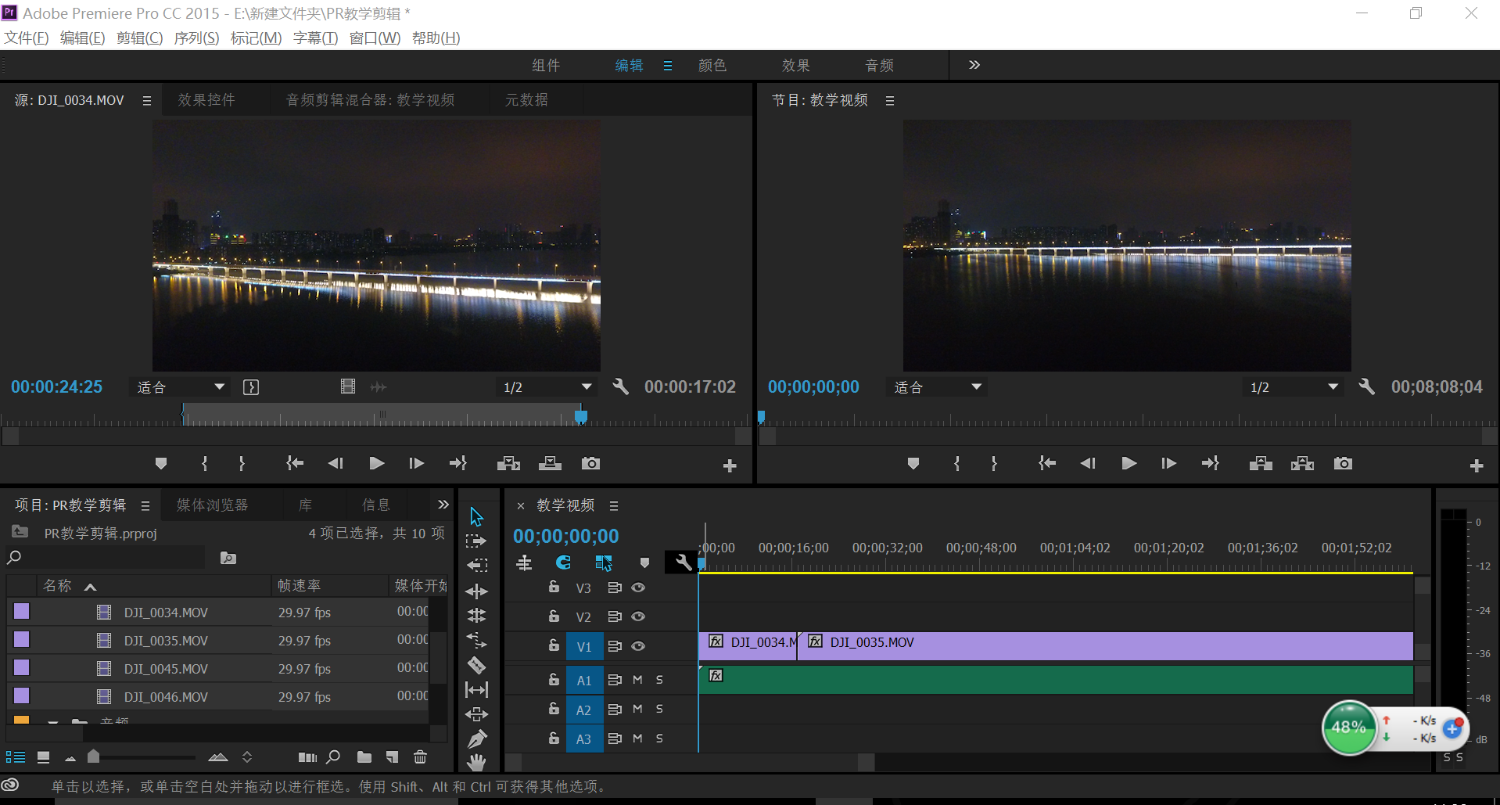Play the Source monitor clip
This screenshot has height=805, width=1500.
(x=377, y=464)
